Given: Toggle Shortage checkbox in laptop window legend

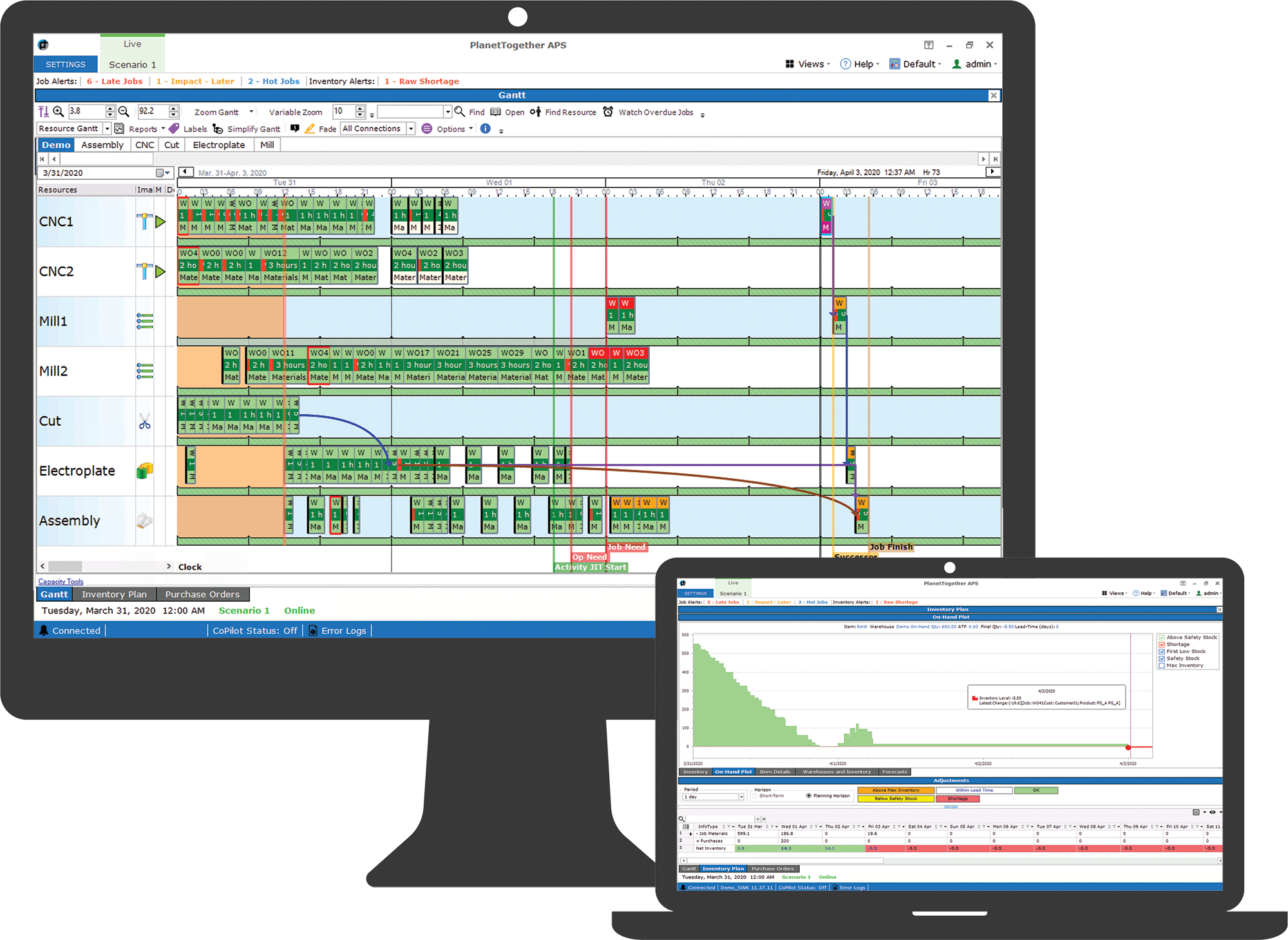Looking at the screenshot, I should [1162, 644].
